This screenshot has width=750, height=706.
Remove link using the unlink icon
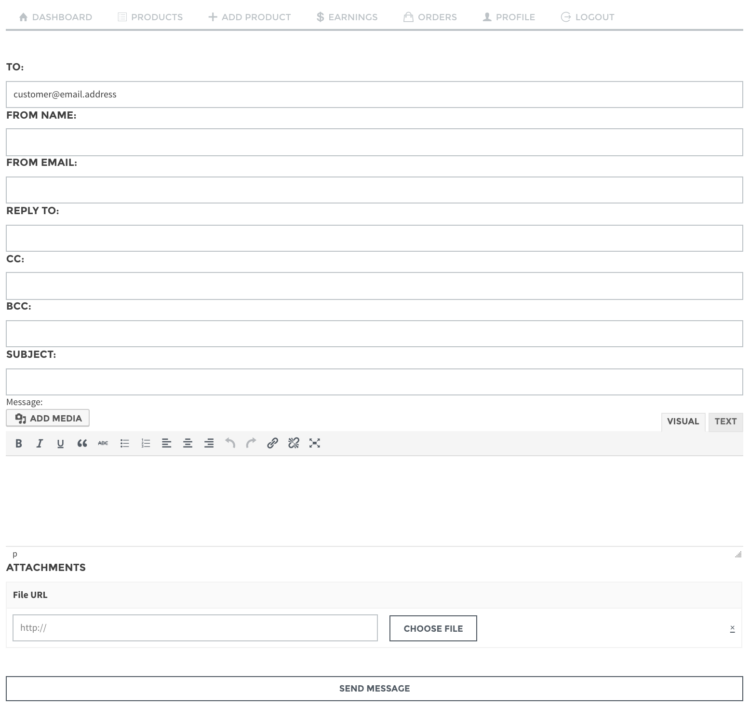(293, 443)
